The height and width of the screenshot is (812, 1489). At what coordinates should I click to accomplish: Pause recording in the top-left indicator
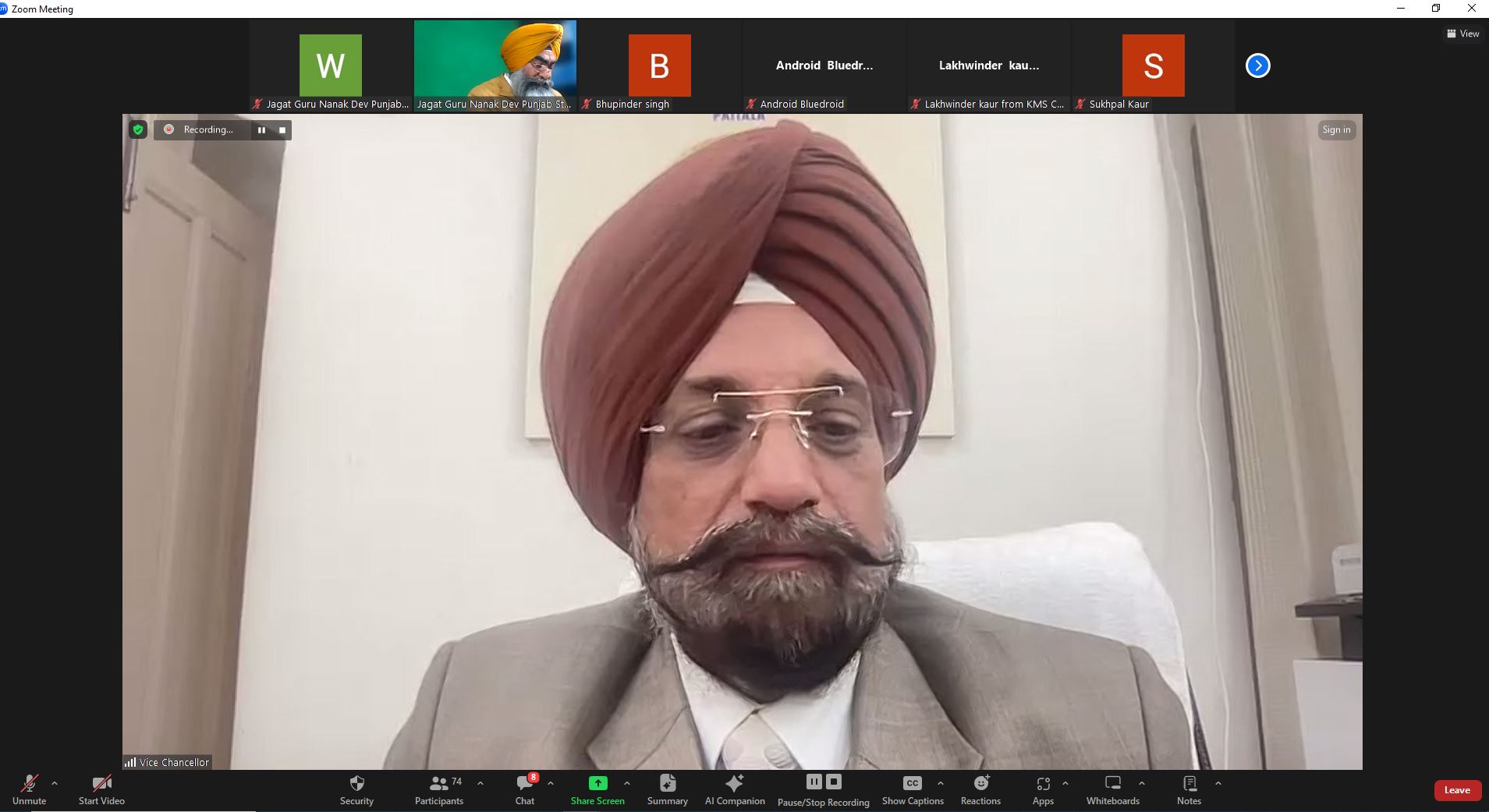262,130
